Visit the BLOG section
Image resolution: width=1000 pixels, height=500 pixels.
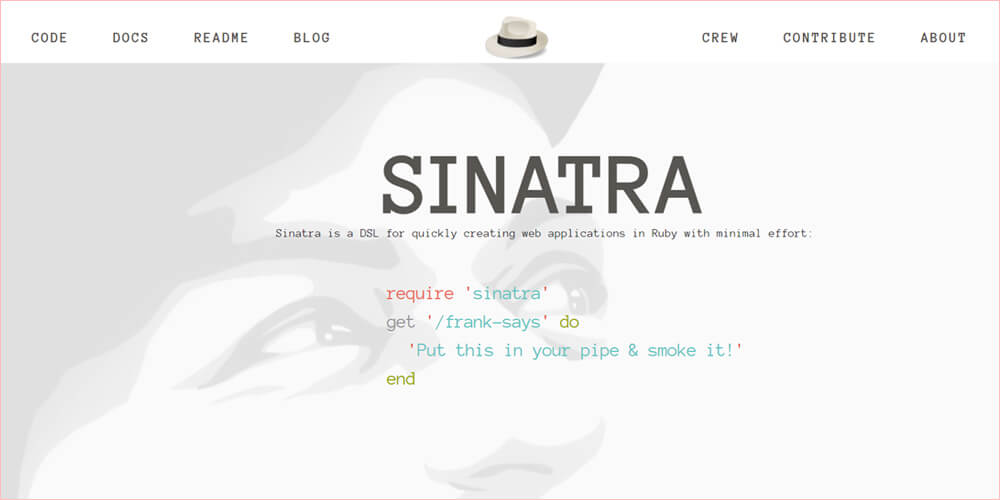click(312, 38)
